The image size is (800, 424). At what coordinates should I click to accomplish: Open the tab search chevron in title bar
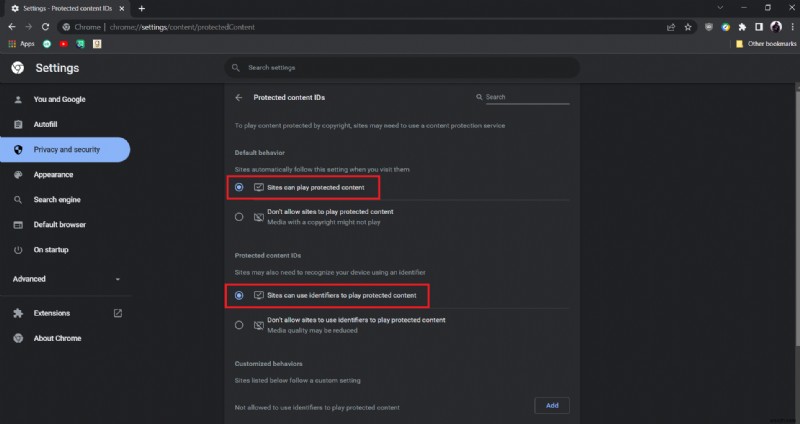point(720,8)
